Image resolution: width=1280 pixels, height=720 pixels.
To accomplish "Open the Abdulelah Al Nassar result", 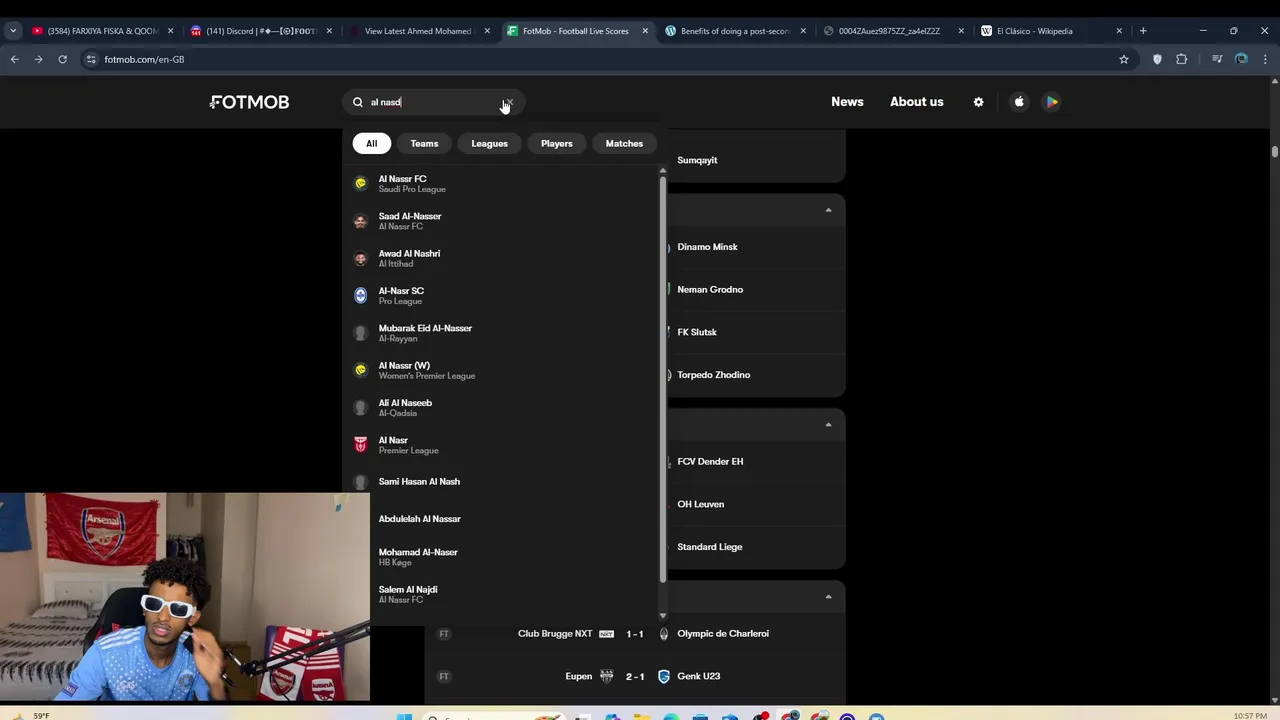I will tap(513, 519).
